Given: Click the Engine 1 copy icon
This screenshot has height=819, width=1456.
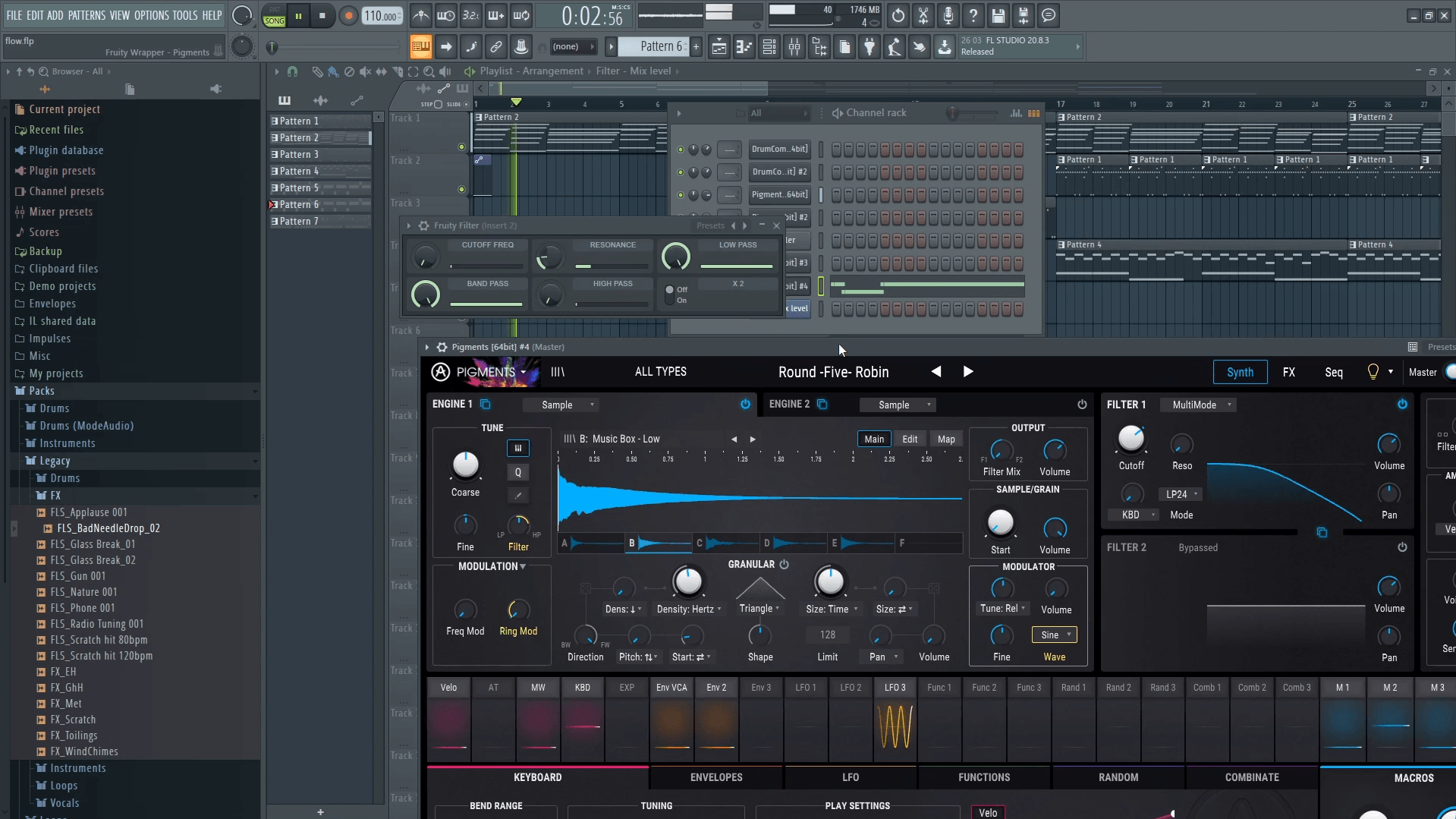Looking at the screenshot, I should [486, 405].
